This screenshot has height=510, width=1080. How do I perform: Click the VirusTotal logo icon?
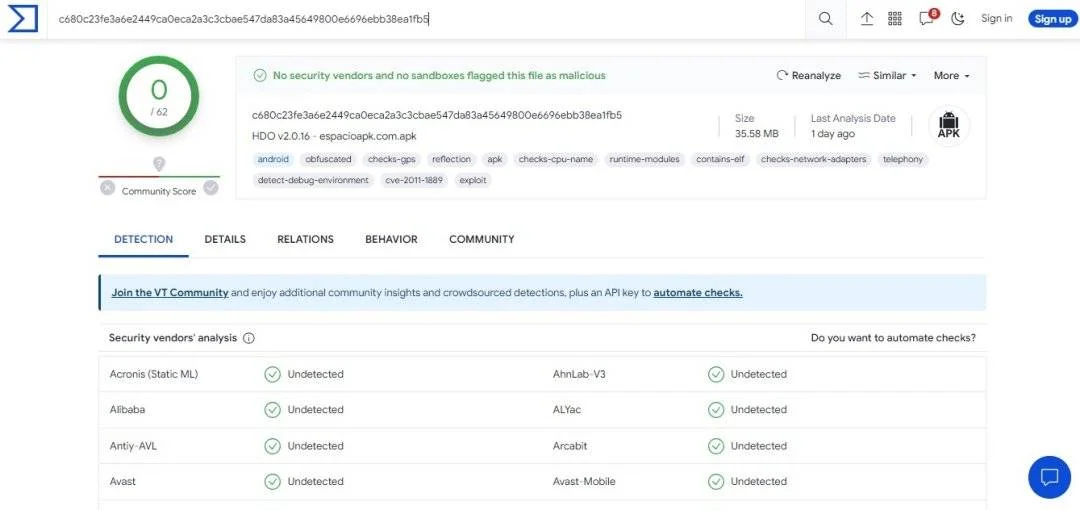pos(23,19)
